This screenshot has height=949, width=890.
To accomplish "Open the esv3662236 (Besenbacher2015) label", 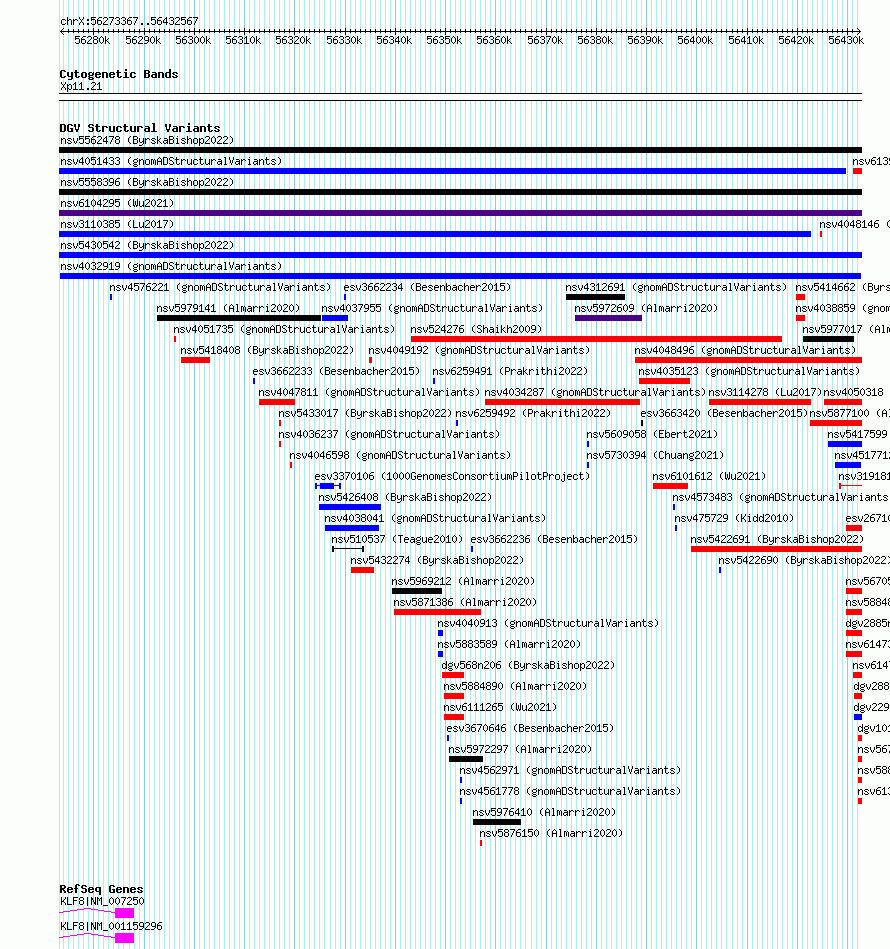I will tap(554, 539).
